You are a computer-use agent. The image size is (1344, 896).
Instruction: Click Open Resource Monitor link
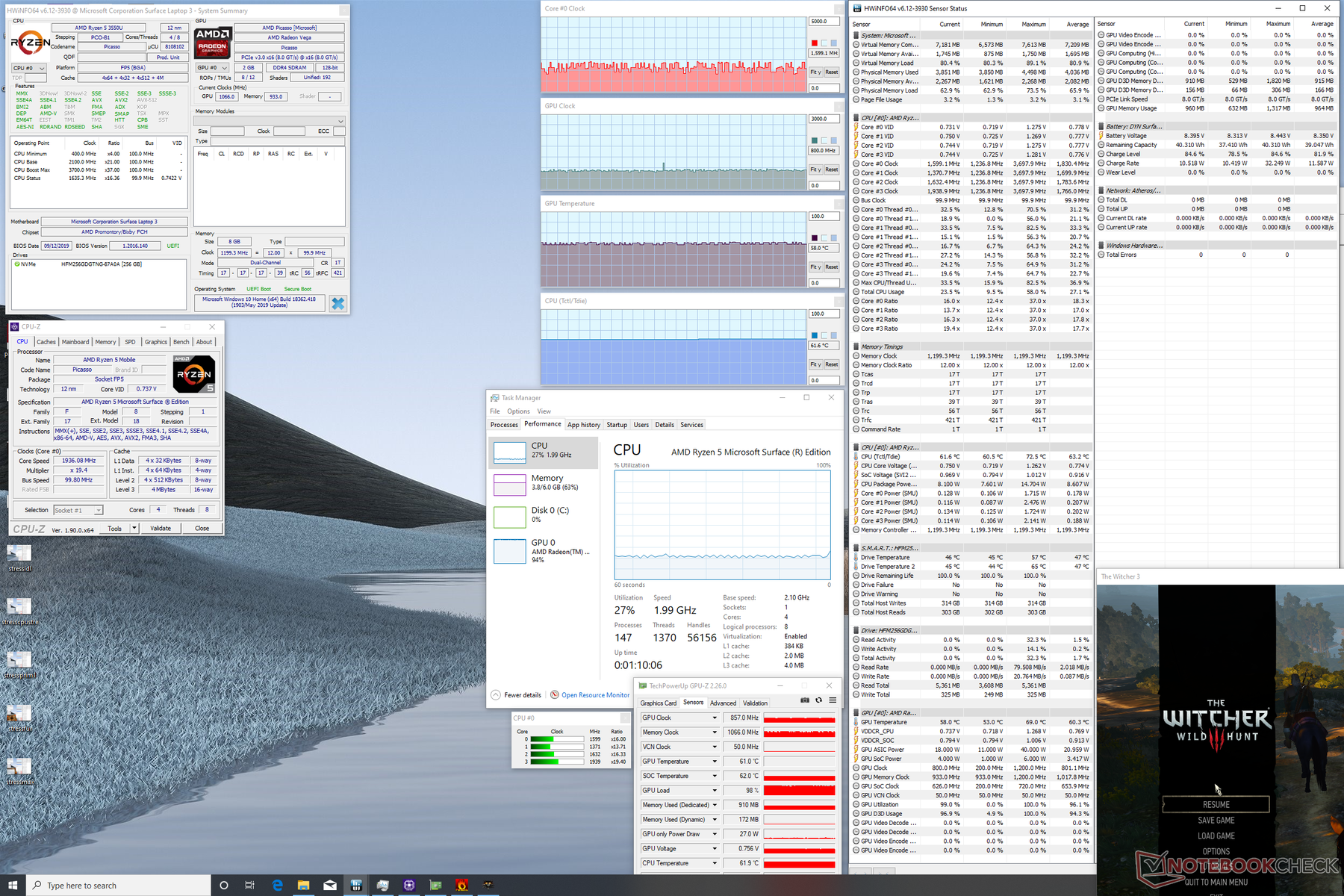pyautogui.click(x=595, y=695)
